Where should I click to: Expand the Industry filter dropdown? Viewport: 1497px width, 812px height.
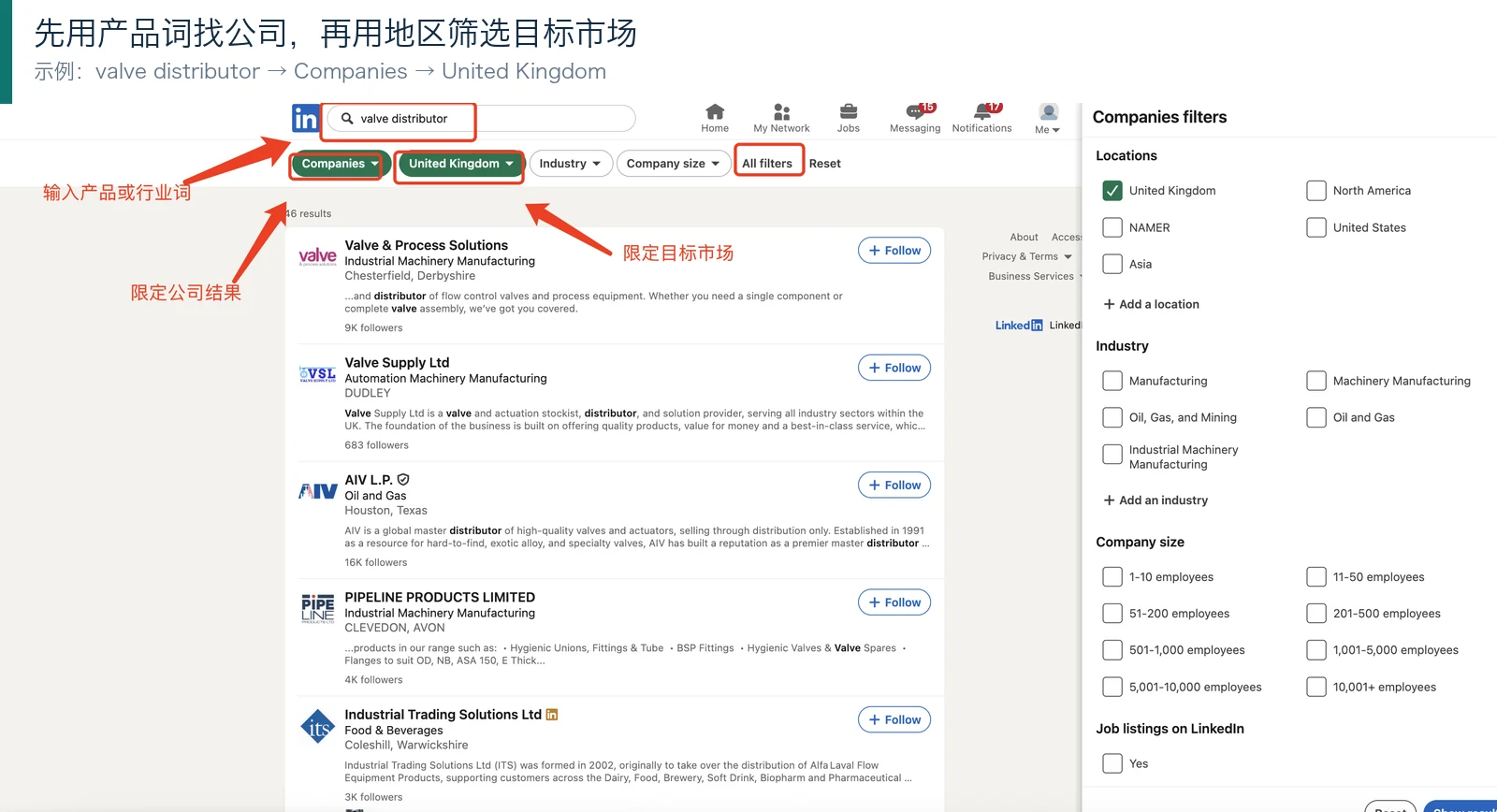(x=571, y=164)
